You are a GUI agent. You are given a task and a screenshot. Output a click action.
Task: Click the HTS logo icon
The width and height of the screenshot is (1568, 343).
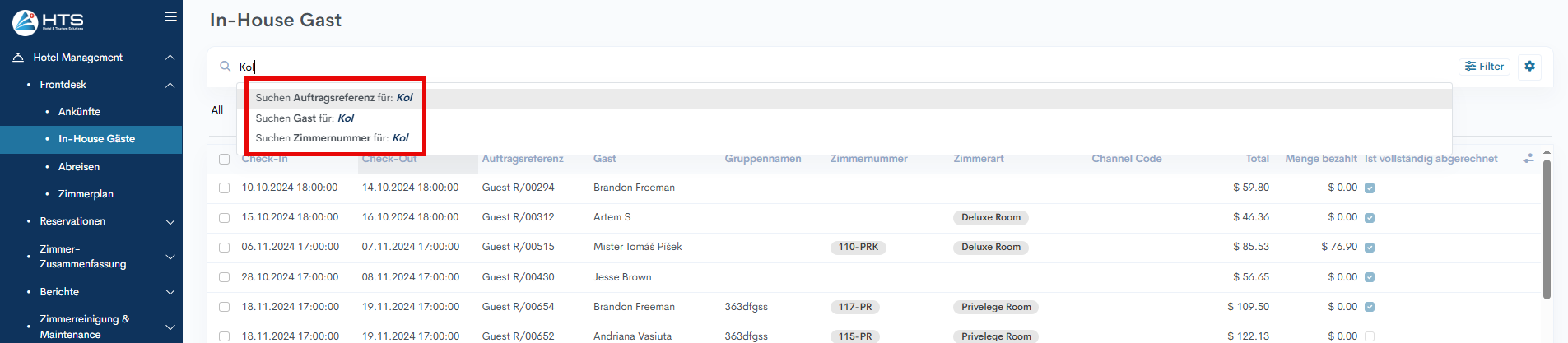pos(26,21)
